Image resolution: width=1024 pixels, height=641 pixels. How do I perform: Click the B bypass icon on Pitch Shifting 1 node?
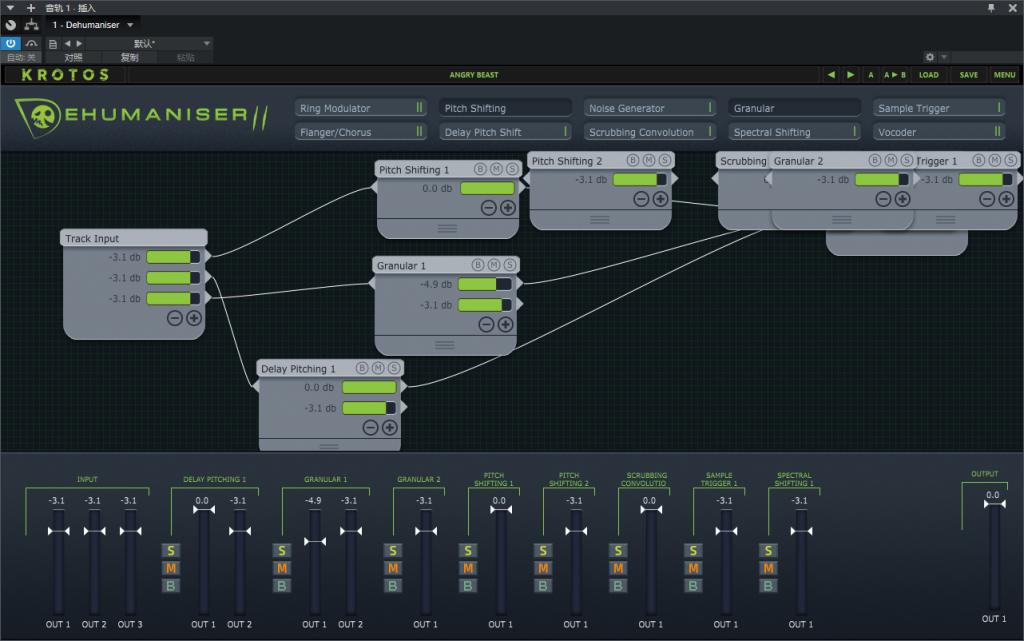point(480,169)
